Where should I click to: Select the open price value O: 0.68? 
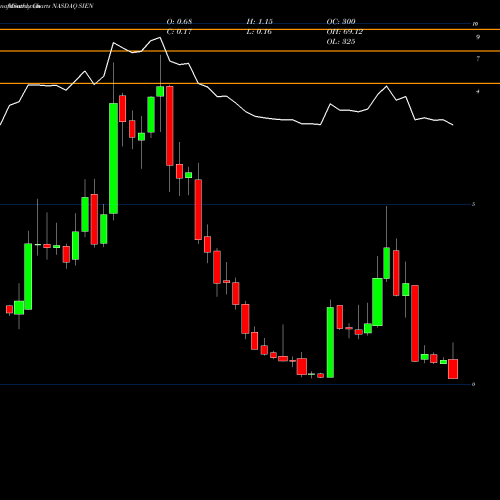pos(179,21)
